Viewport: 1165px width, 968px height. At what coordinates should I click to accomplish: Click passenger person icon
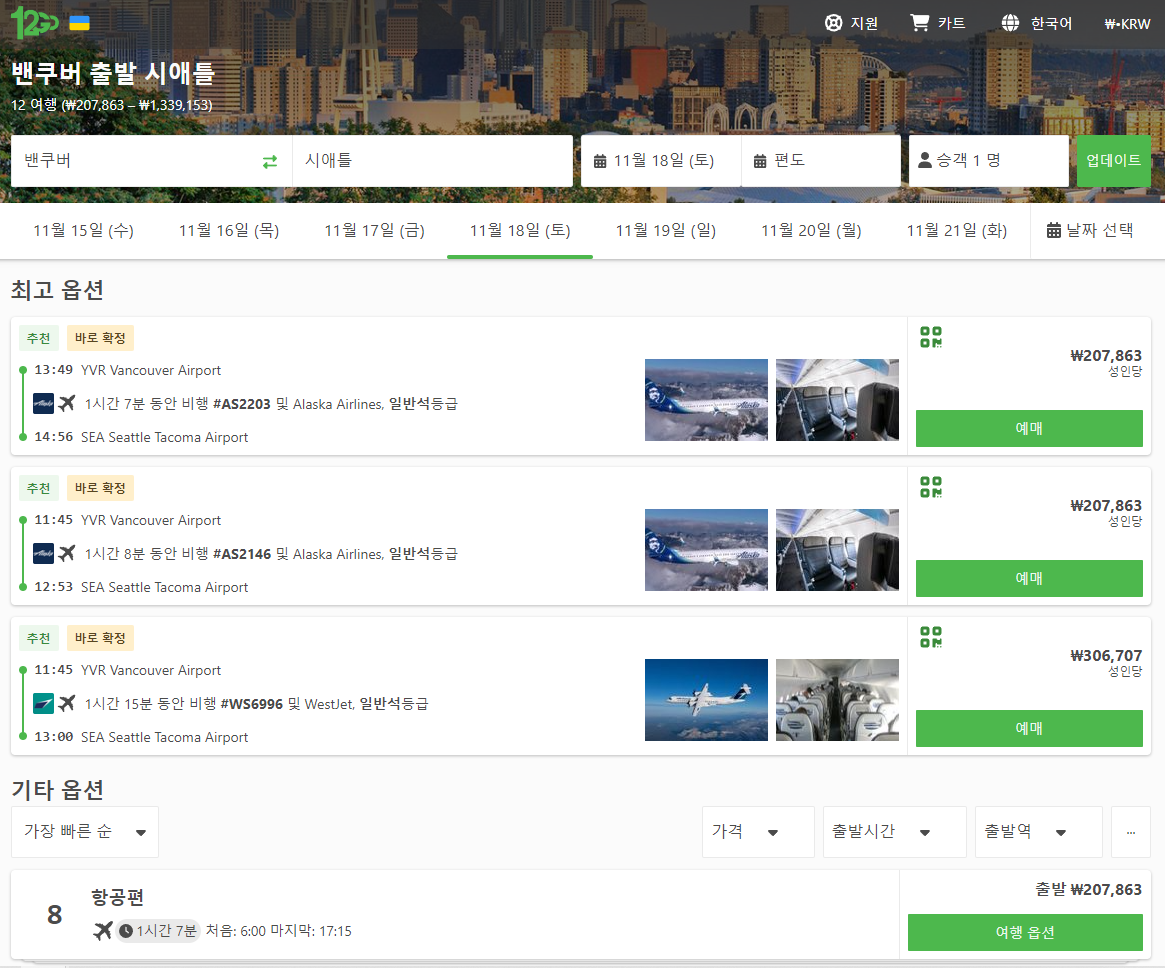(x=925, y=160)
